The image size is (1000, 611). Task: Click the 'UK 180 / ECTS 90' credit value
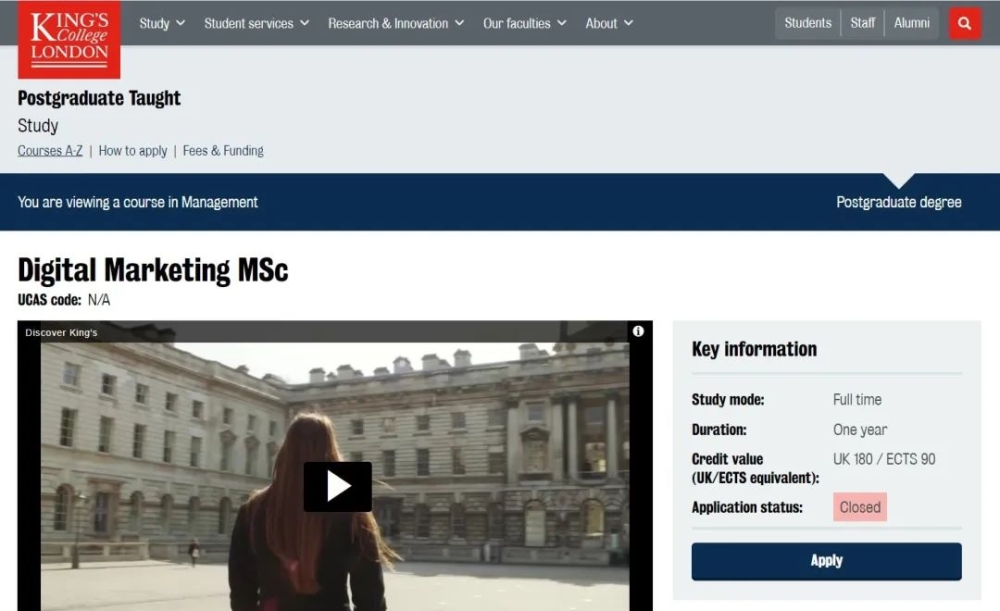tap(884, 459)
